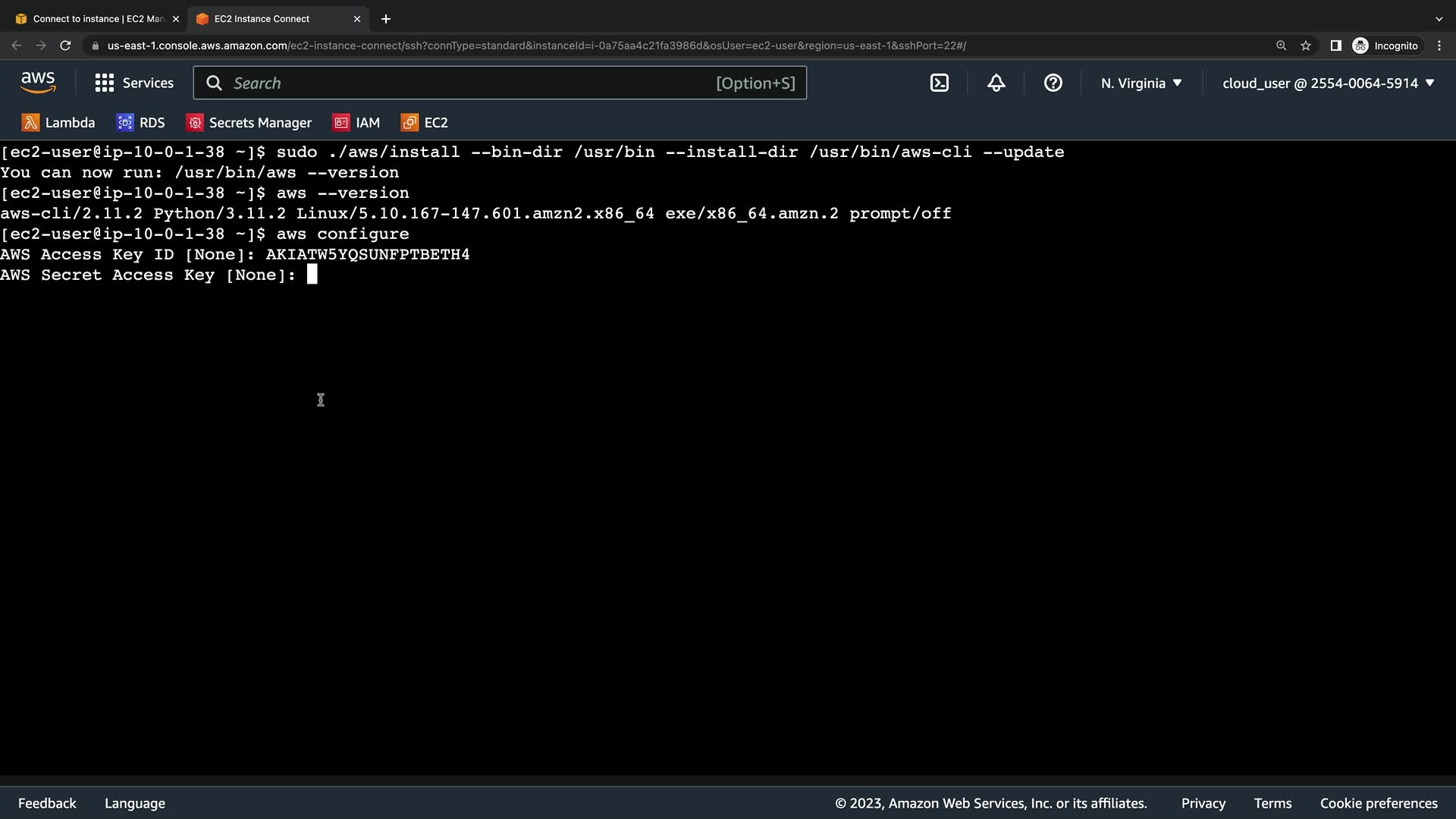Click the Feedback link
Screen dimensions: 1456x819
click(x=47, y=803)
